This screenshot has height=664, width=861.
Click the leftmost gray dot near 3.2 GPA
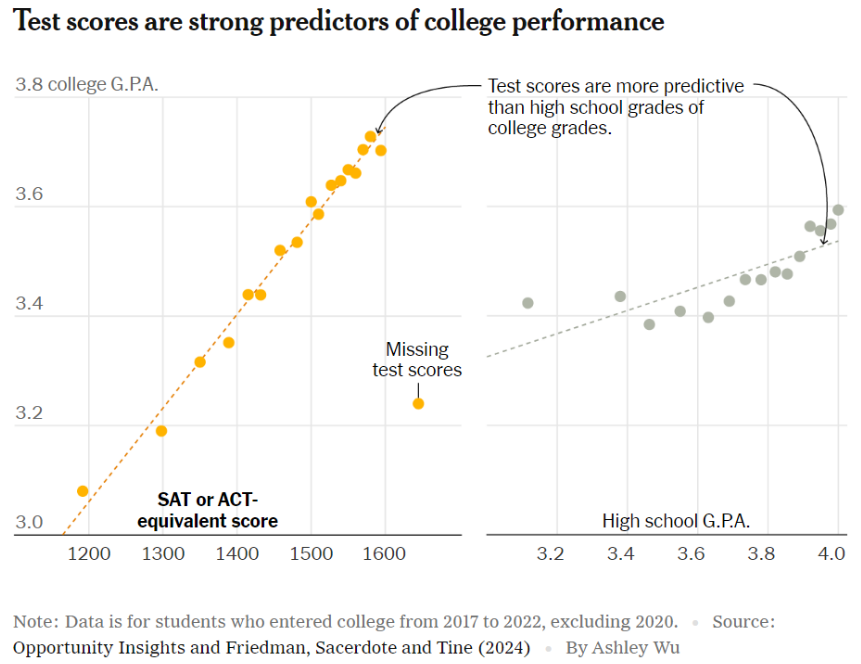528,303
